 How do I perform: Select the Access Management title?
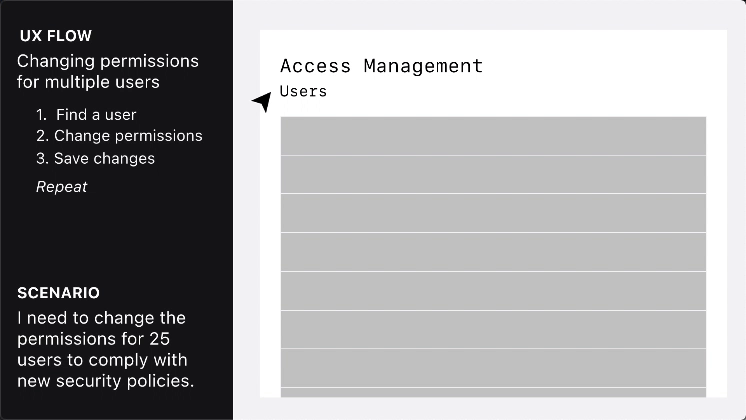click(x=382, y=66)
